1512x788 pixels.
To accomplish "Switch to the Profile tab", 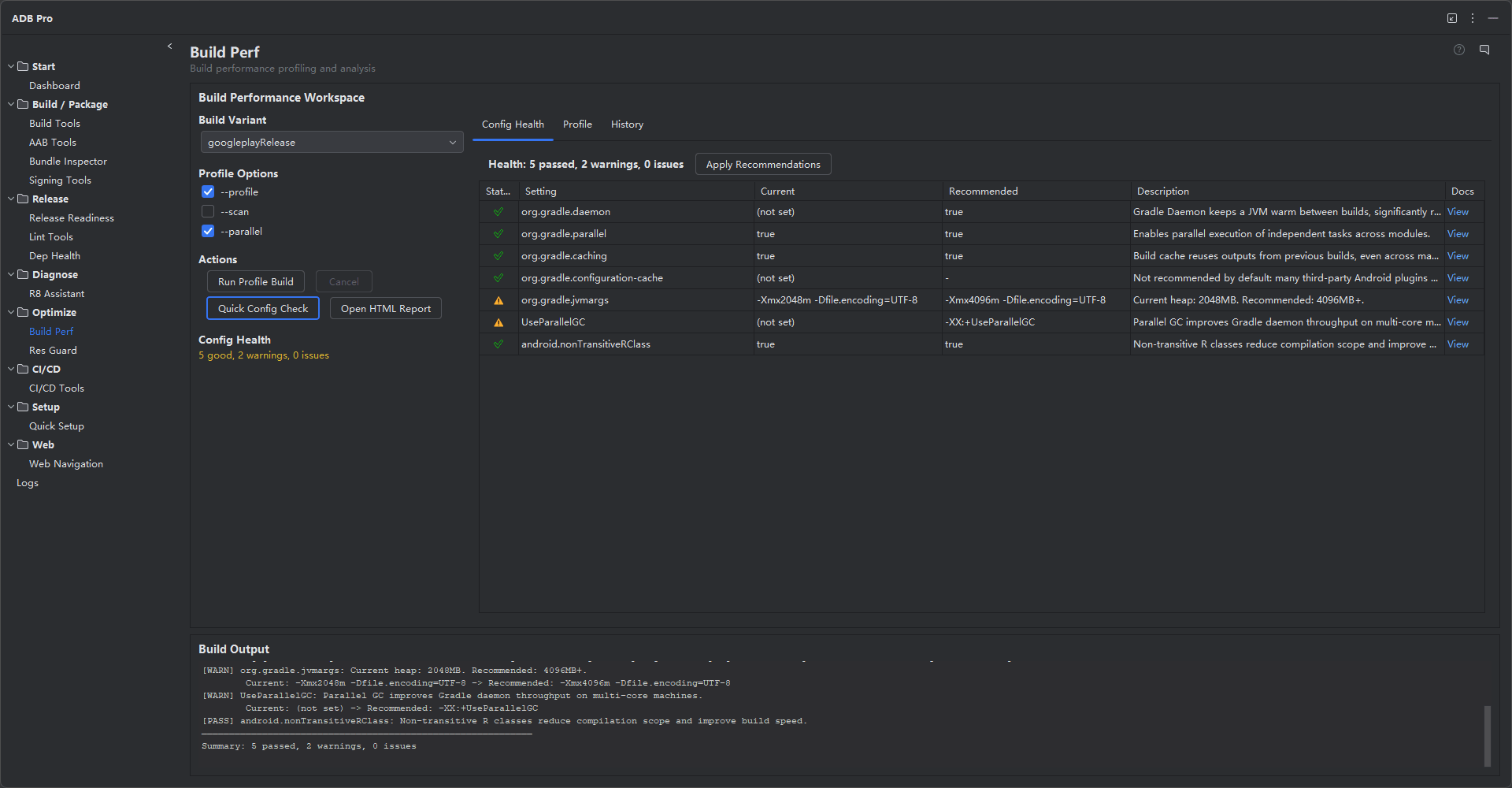I will 577,125.
